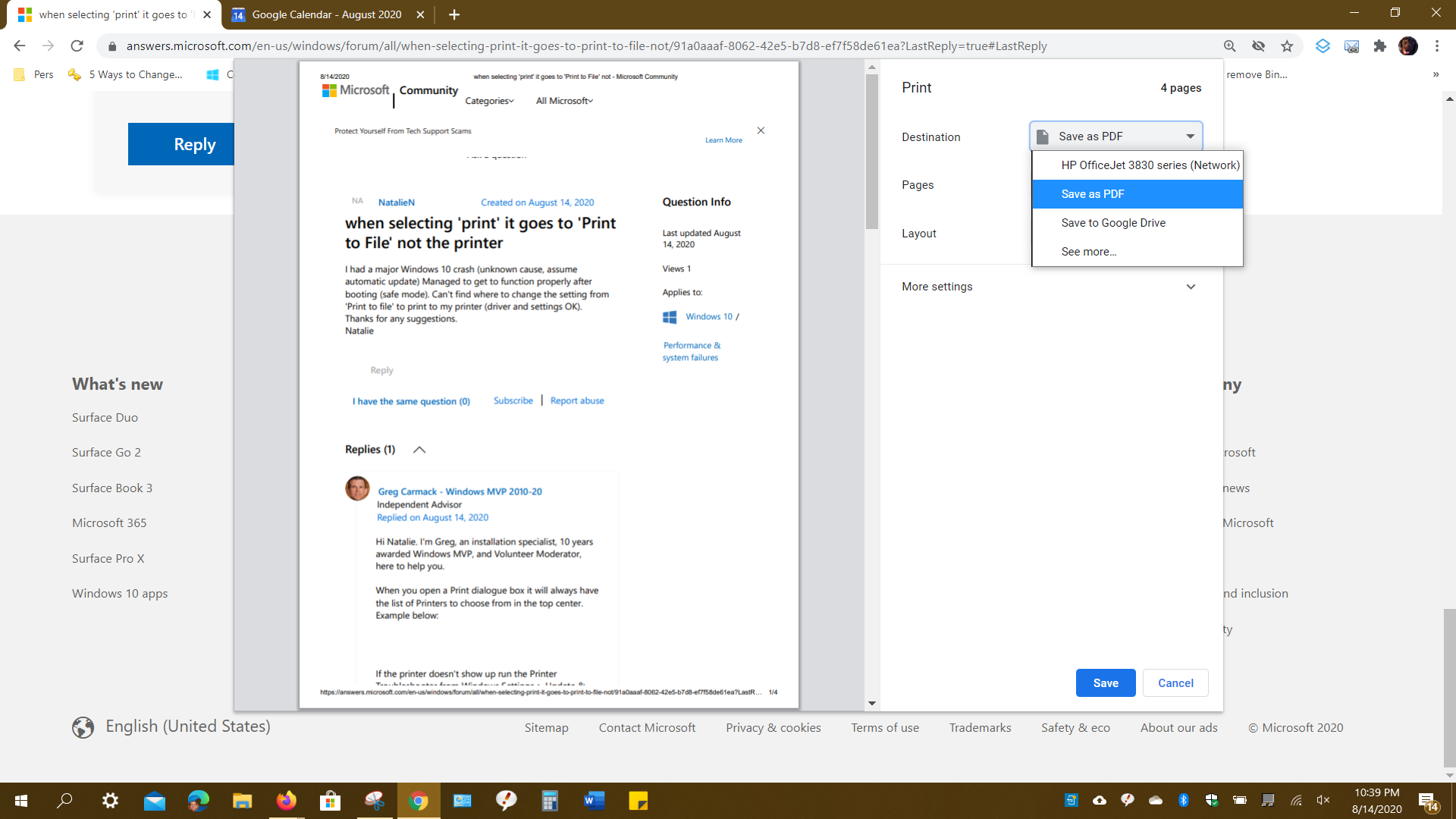
Task: Click the profile avatar icon
Action: coord(1408,46)
